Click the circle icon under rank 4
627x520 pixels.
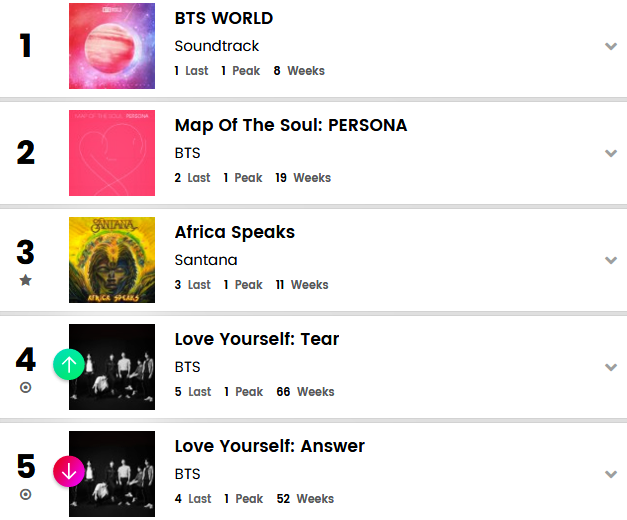[x=26, y=387]
